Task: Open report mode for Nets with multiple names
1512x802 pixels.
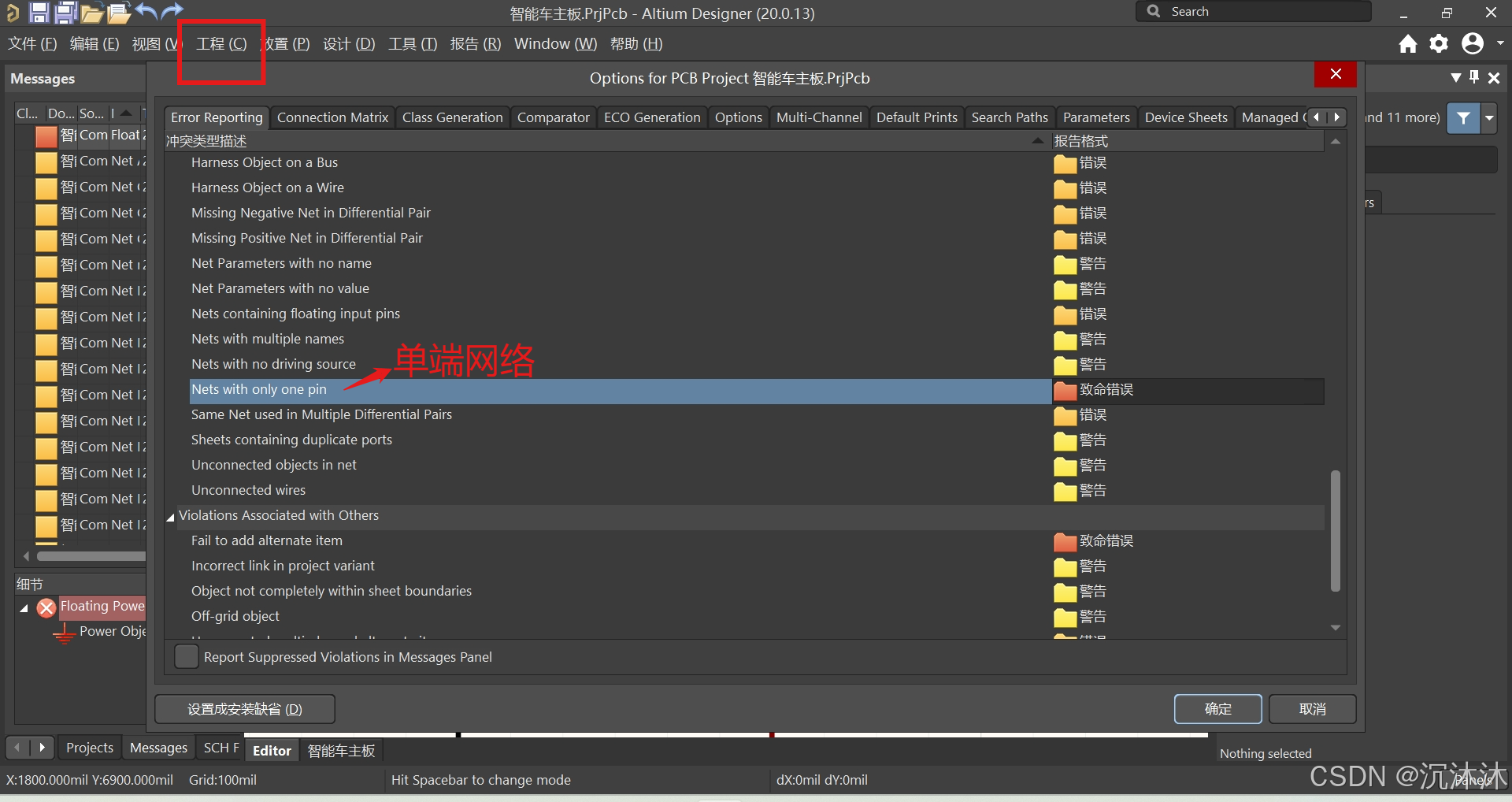Action: point(1188,340)
